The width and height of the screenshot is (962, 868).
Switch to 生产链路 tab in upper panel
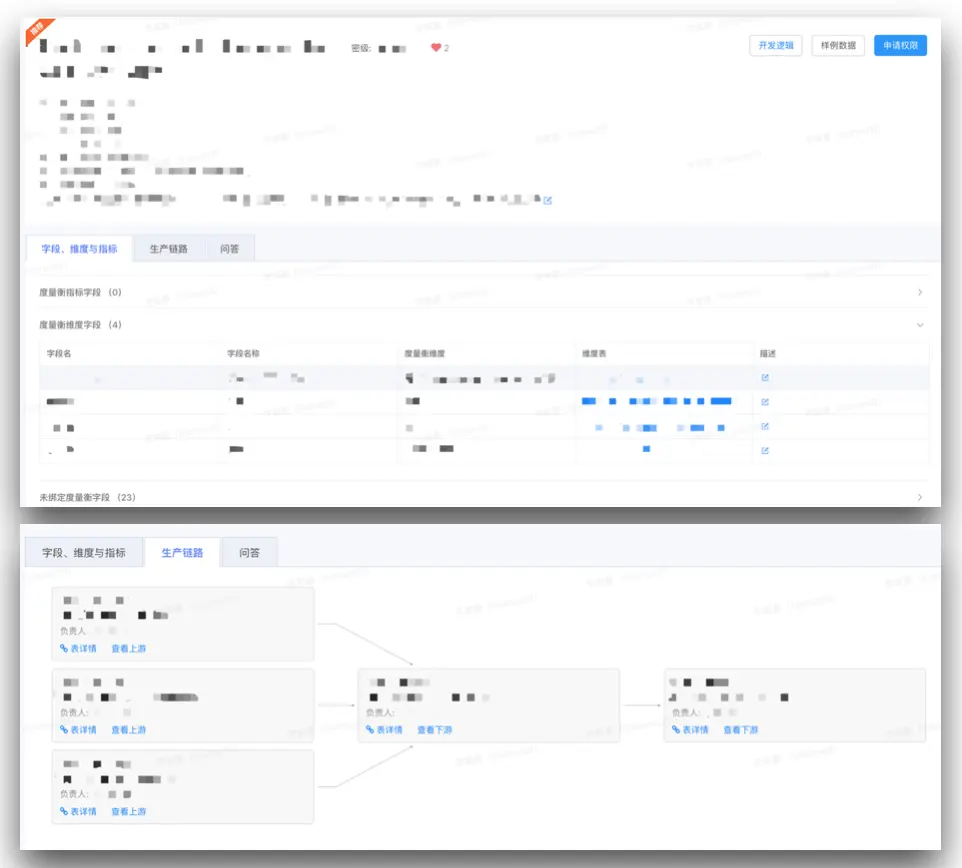(x=169, y=248)
